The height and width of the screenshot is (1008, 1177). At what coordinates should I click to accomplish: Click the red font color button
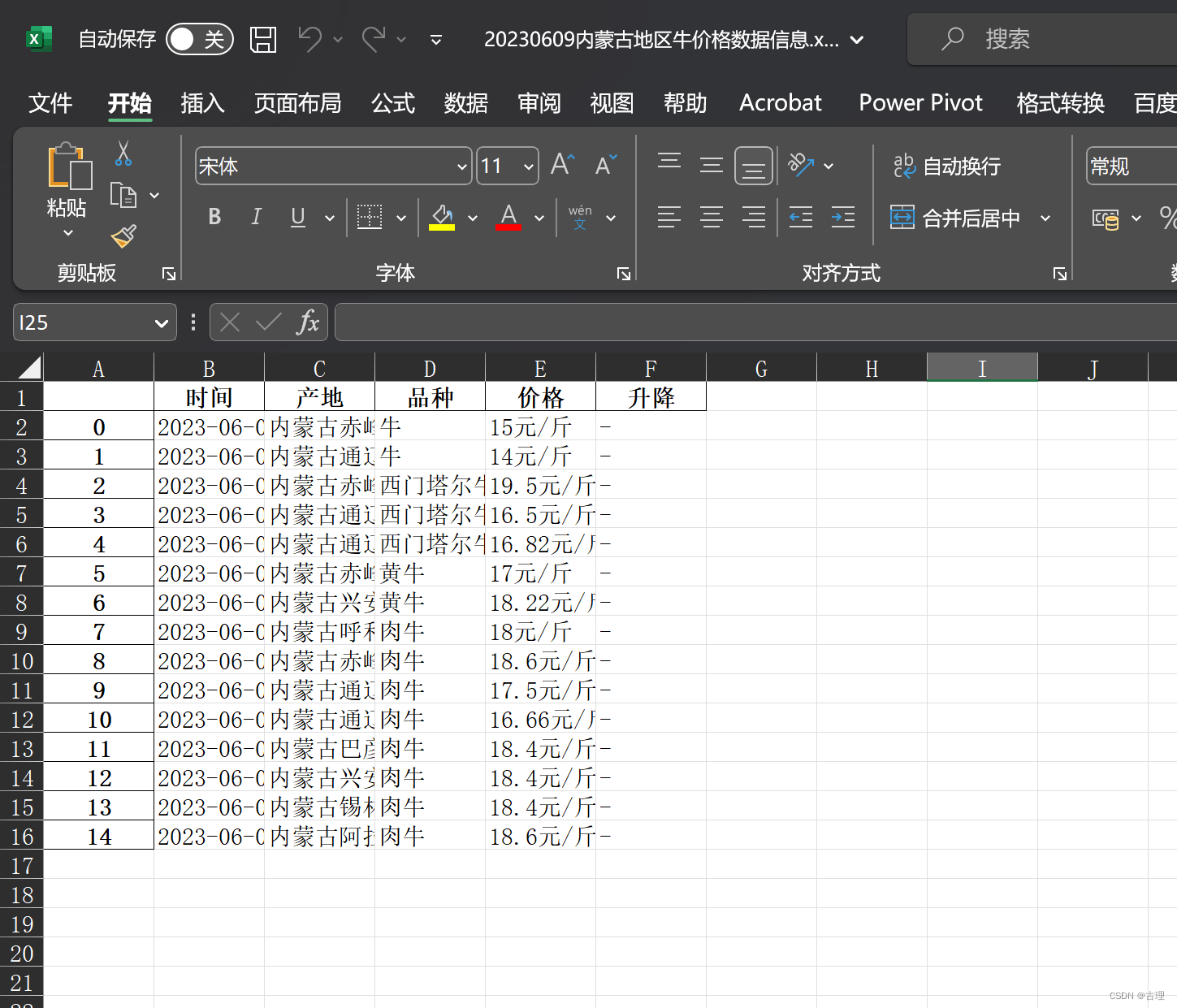pyautogui.click(x=508, y=217)
